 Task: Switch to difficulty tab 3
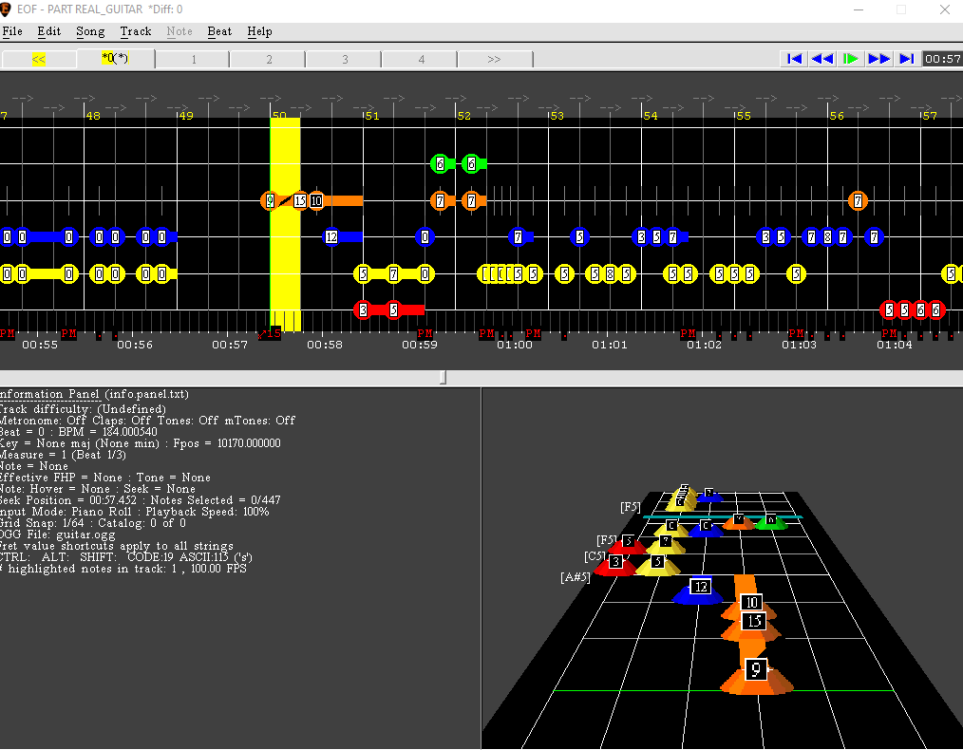(345, 59)
